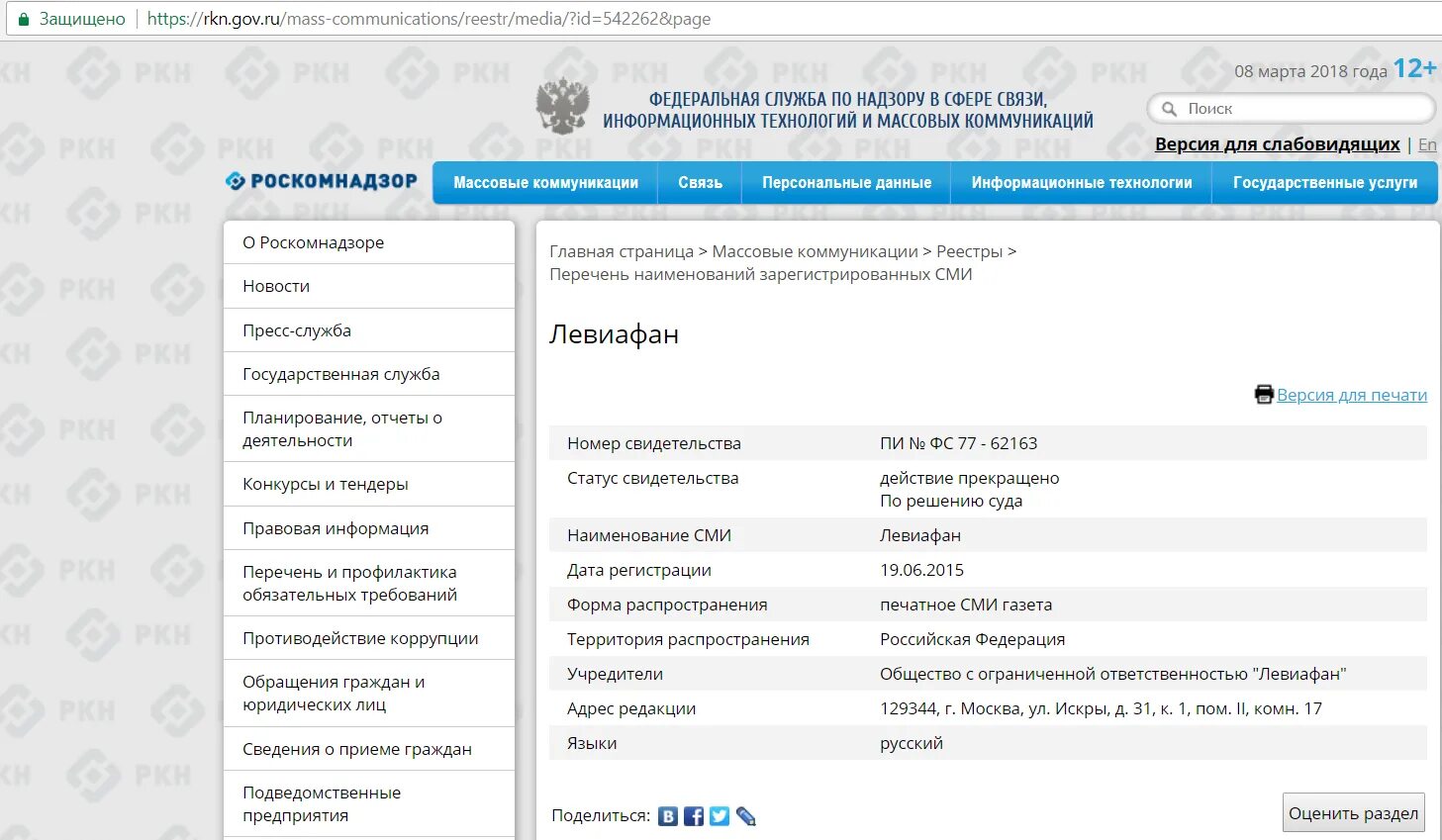Click the Версия для слабовидящих link
This screenshot has width=1442, height=840.
point(1277,144)
